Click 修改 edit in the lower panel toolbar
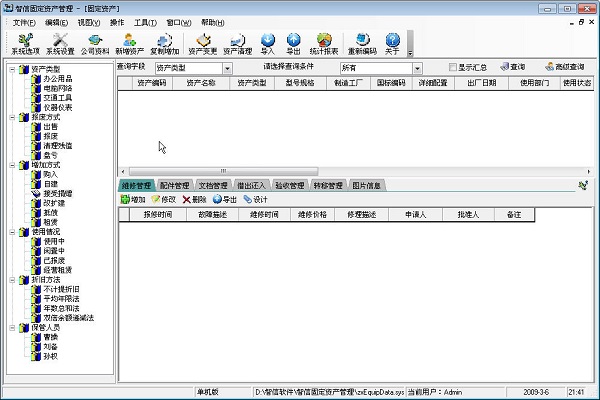This screenshot has width=600, height=400. [x=164, y=199]
